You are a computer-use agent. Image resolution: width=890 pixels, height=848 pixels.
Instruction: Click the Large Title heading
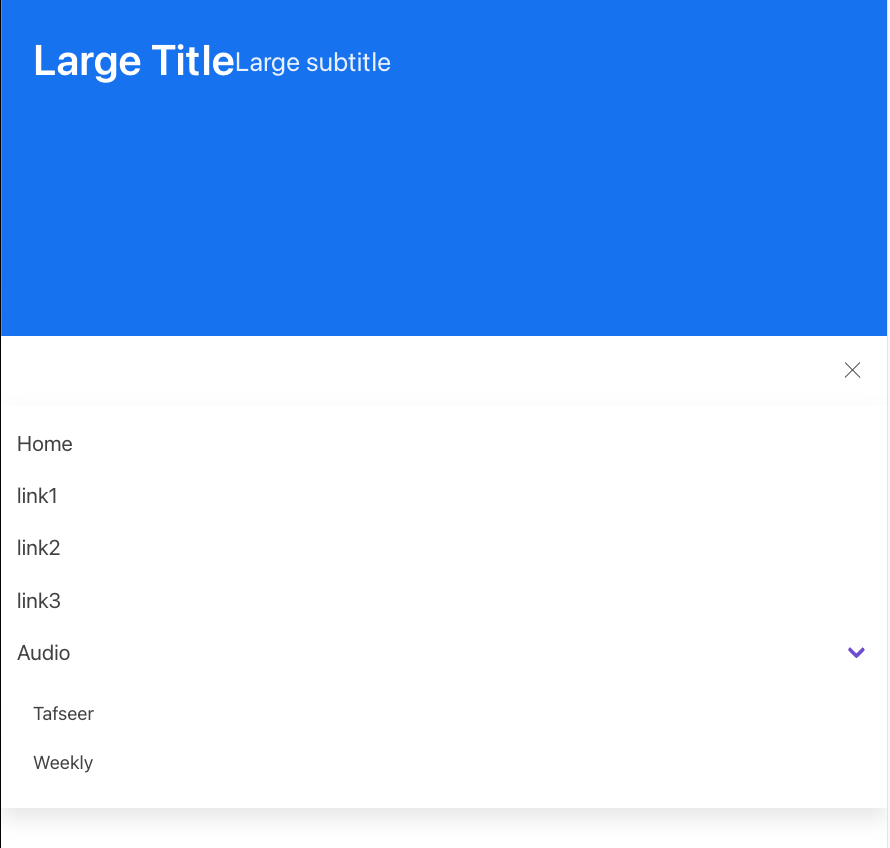click(x=134, y=60)
